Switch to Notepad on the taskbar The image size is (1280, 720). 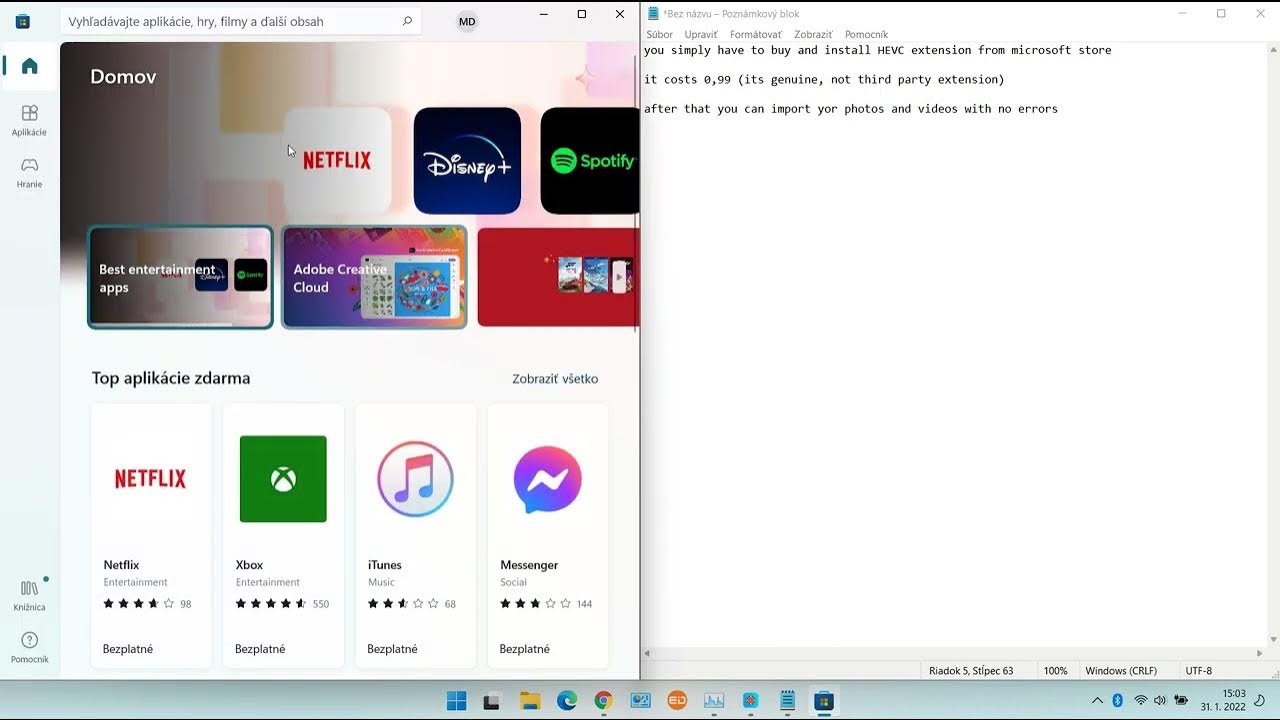[787, 701]
